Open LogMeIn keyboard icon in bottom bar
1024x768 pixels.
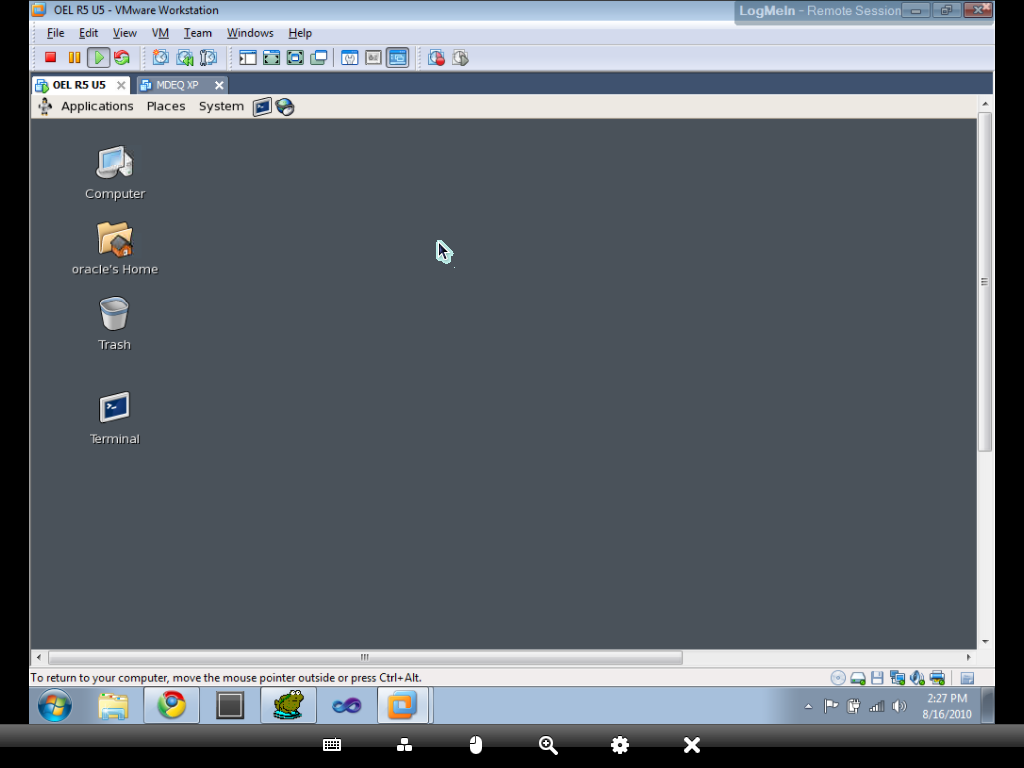[332, 745]
